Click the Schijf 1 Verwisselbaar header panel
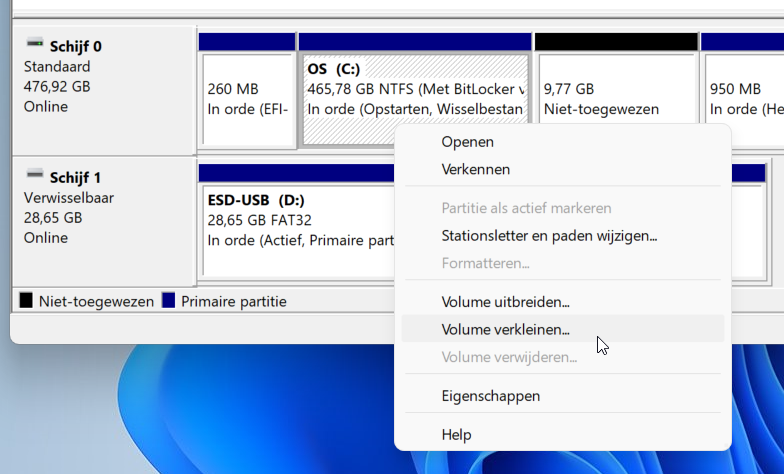 pos(104,222)
